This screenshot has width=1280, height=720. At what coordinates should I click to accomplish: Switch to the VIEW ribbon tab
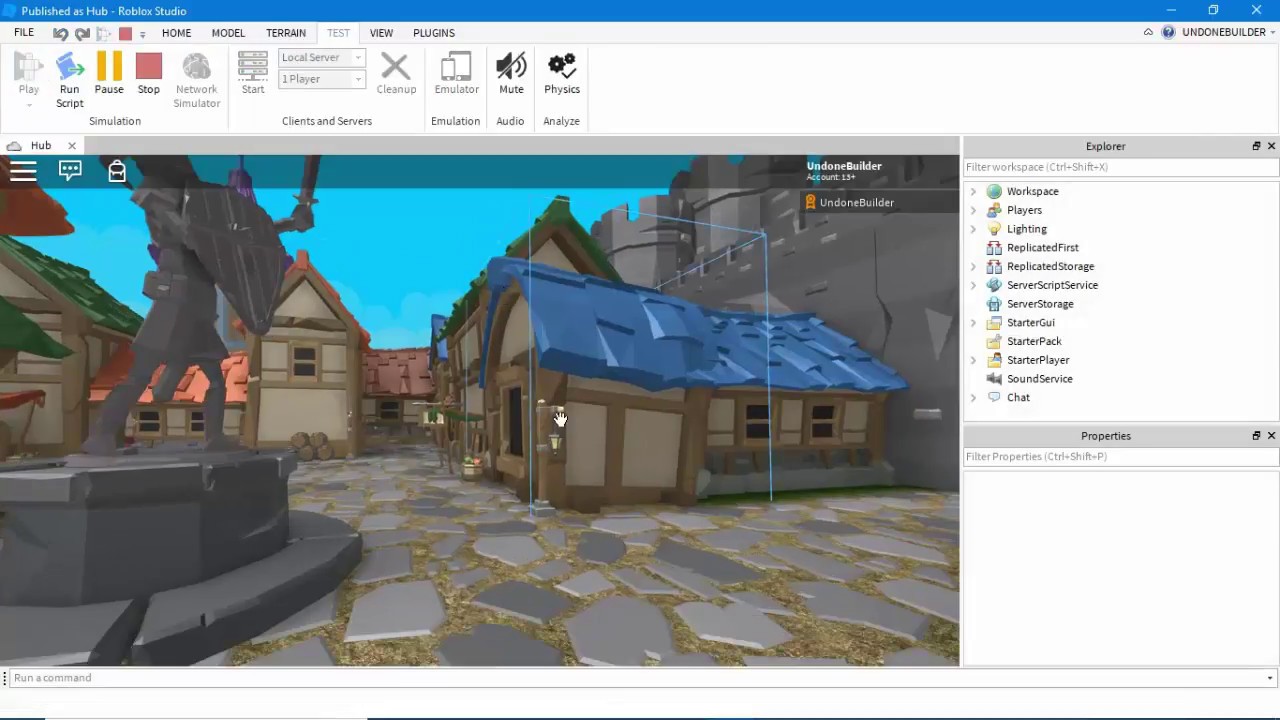381,33
